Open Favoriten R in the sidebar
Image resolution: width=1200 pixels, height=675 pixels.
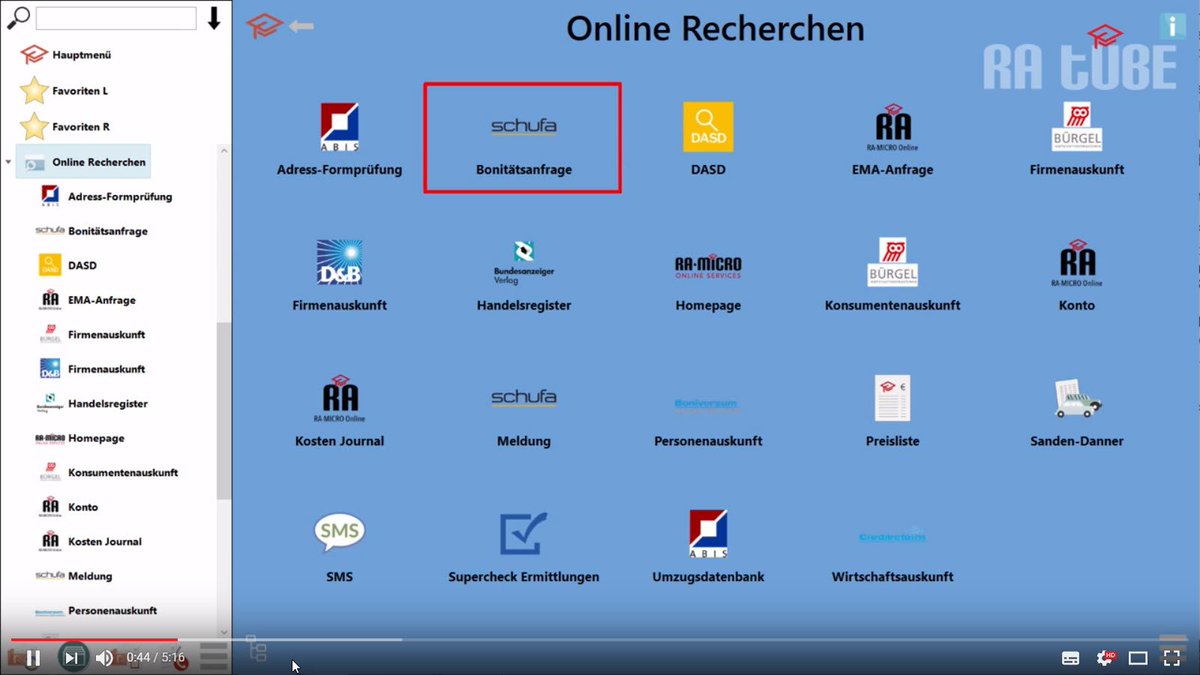click(x=65, y=127)
